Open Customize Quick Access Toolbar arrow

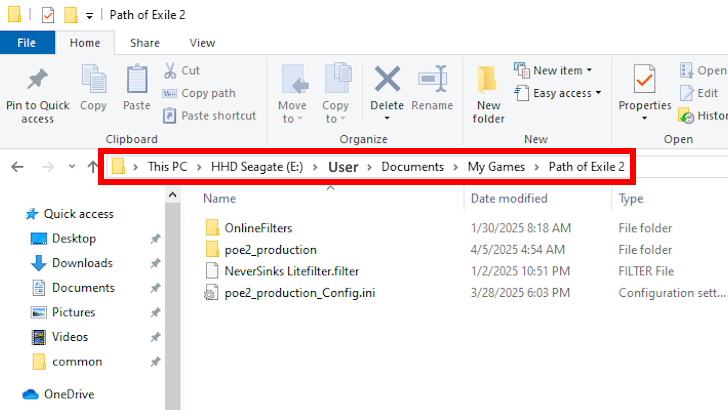[89, 16]
